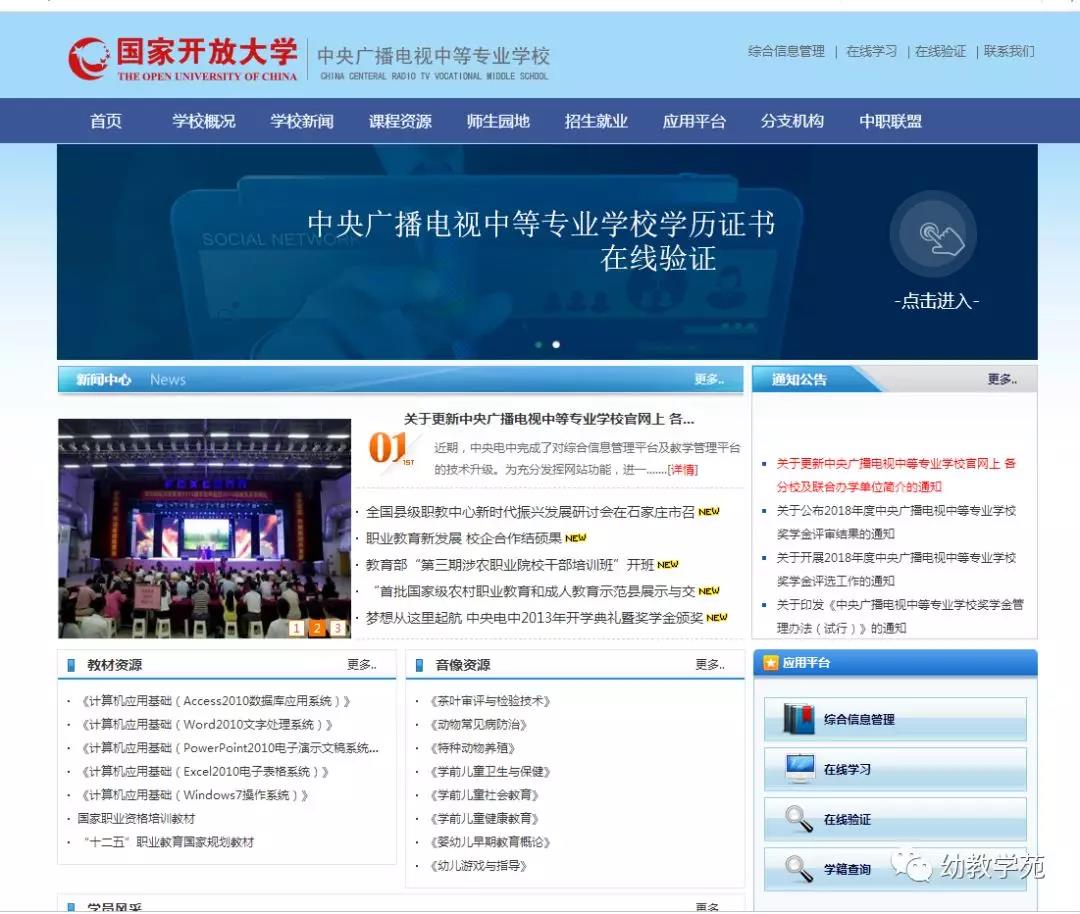
Task: Open notice 关于开展2018年度奖学金评选工作的通知
Action: 896,569
